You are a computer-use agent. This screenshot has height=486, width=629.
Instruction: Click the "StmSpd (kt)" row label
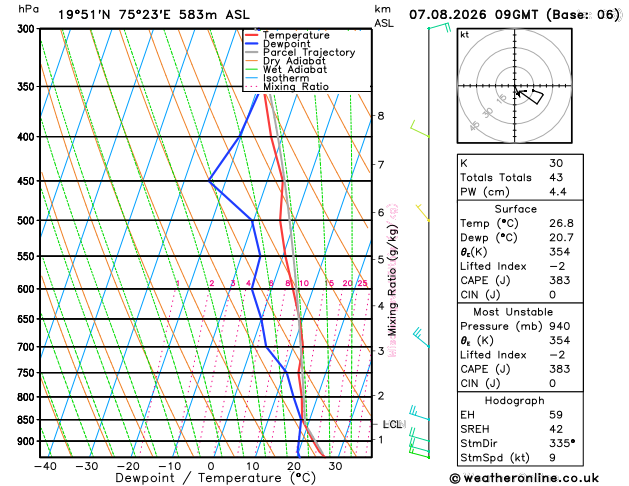coord(495,458)
